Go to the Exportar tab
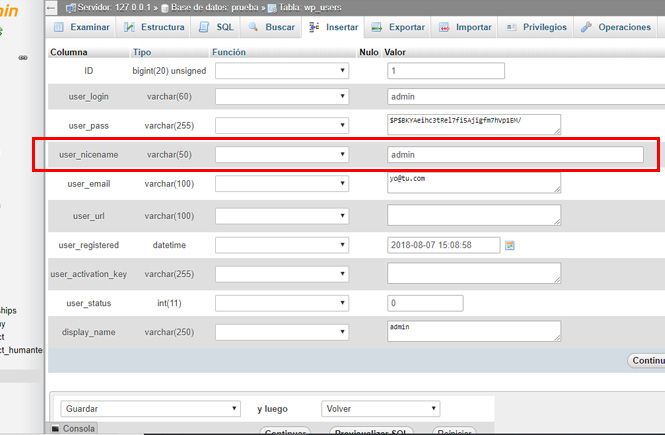 [398, 27]
